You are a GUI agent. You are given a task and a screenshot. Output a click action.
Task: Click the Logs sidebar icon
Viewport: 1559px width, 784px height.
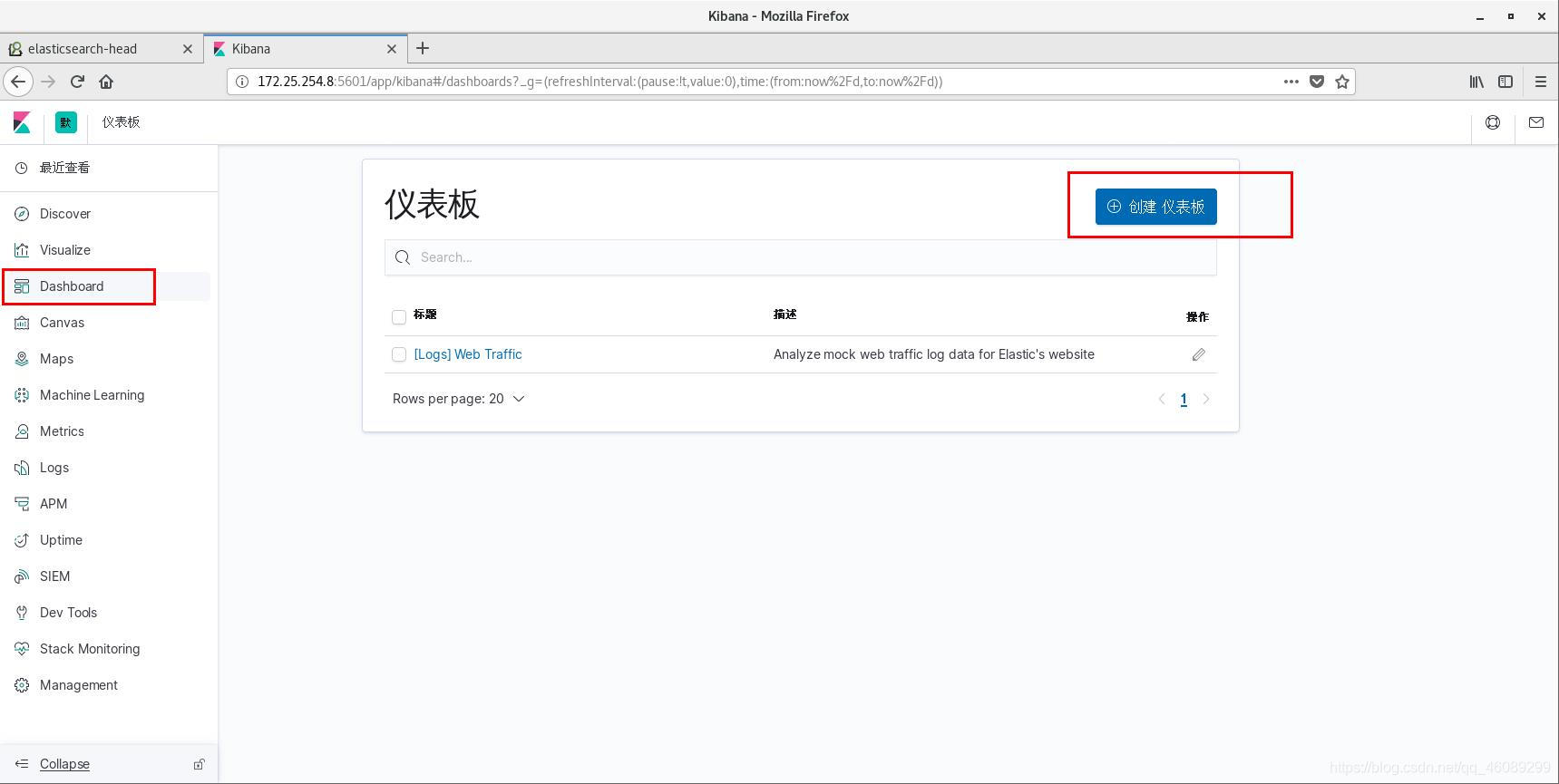[x=22, y=468]
